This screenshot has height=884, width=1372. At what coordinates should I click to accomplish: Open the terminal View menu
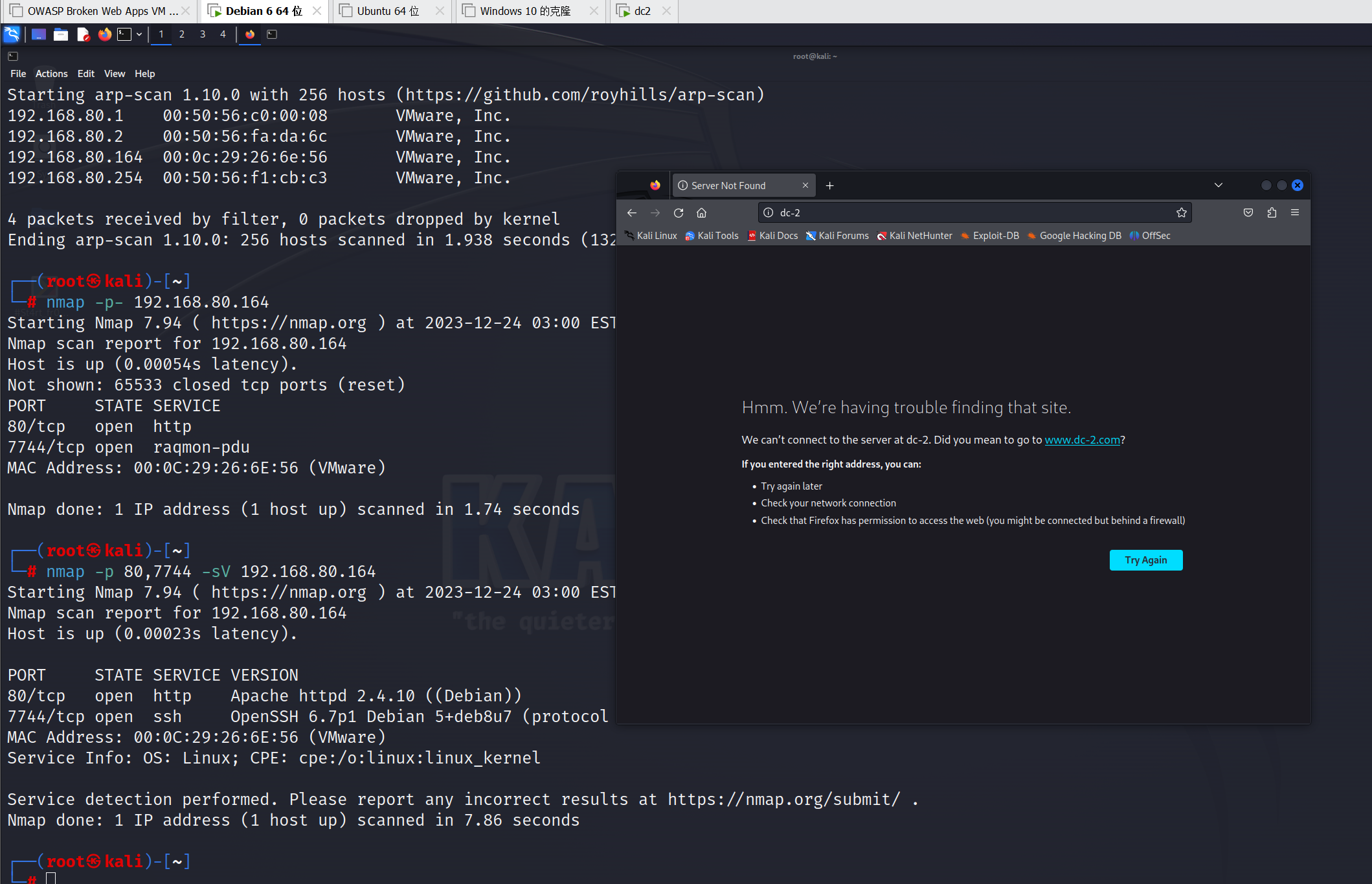click(x=115, y=74)
